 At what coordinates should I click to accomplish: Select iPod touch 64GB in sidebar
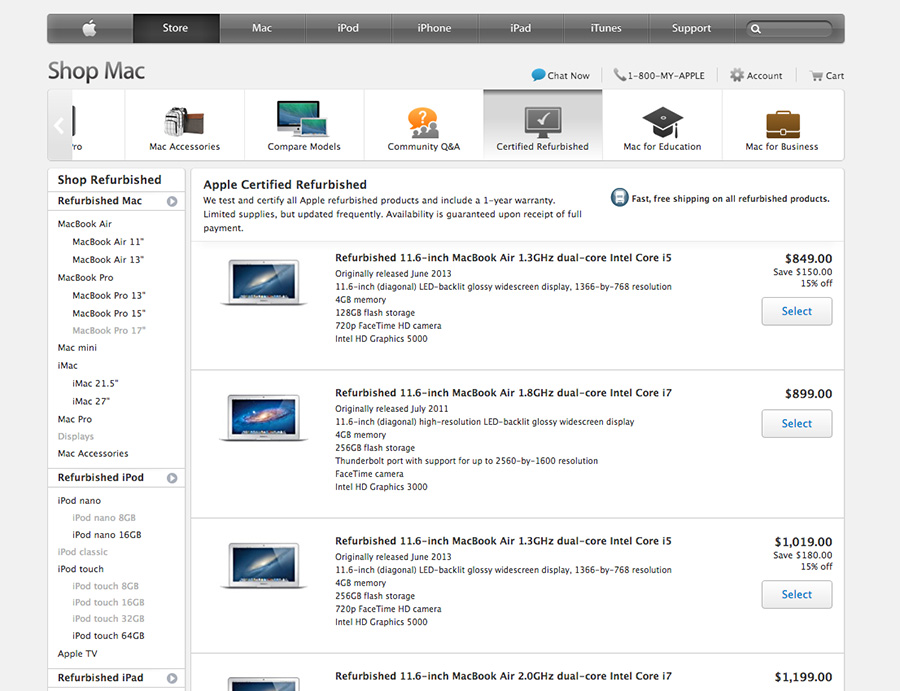[108, 635]
